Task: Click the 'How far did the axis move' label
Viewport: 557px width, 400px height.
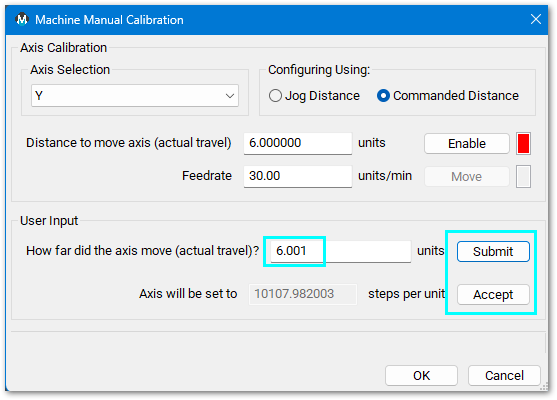Action: 142,251
